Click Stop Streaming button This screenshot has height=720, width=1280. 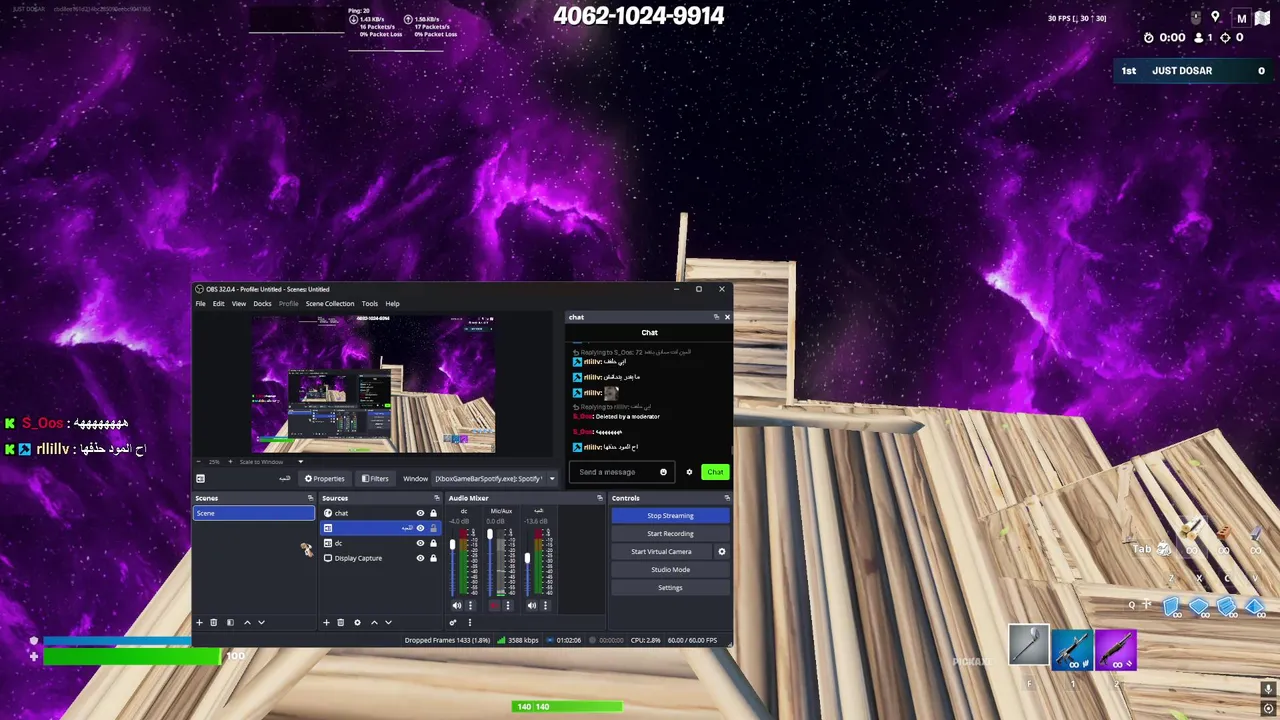click(x=670, y=516)
